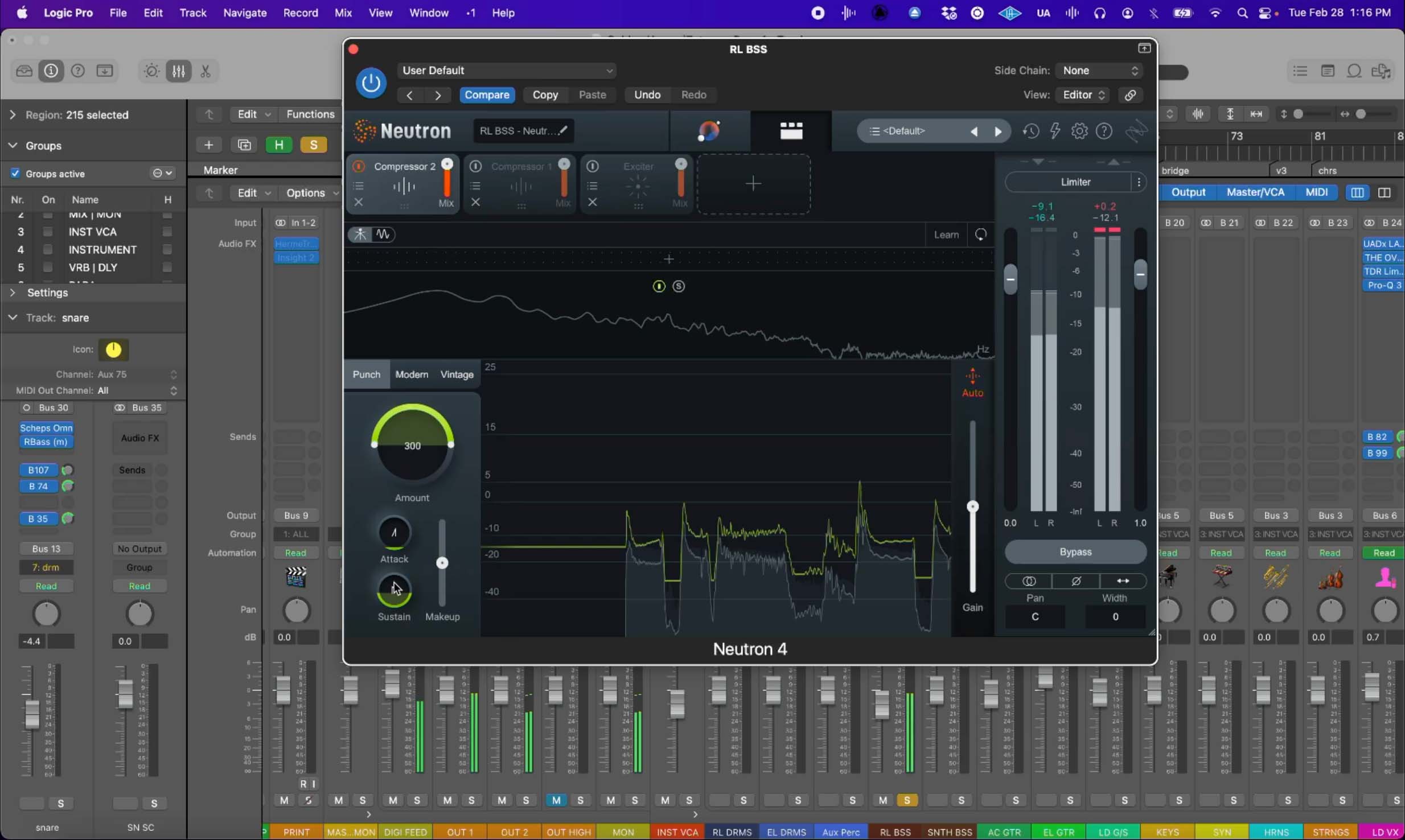
Task: Open the Options dropdown in mixer
Action: [311, 193]
